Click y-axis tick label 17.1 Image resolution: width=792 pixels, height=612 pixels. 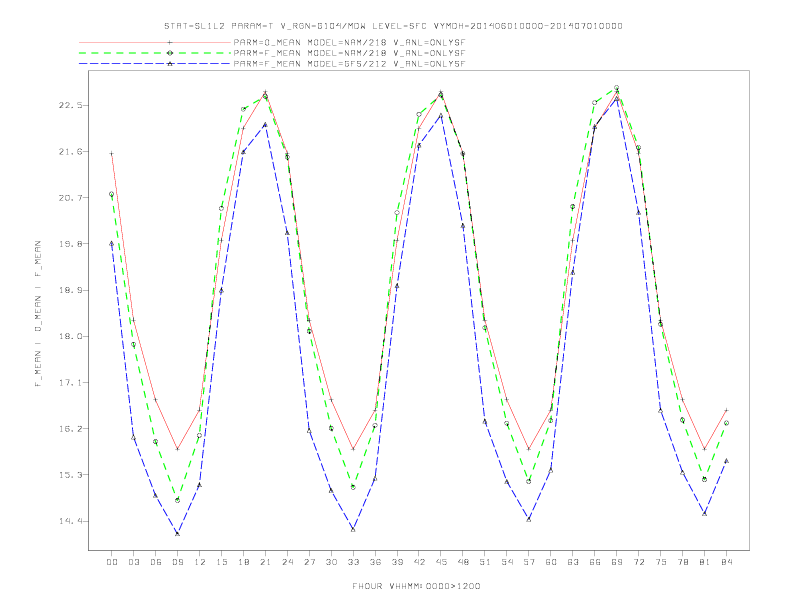(70, 383)
